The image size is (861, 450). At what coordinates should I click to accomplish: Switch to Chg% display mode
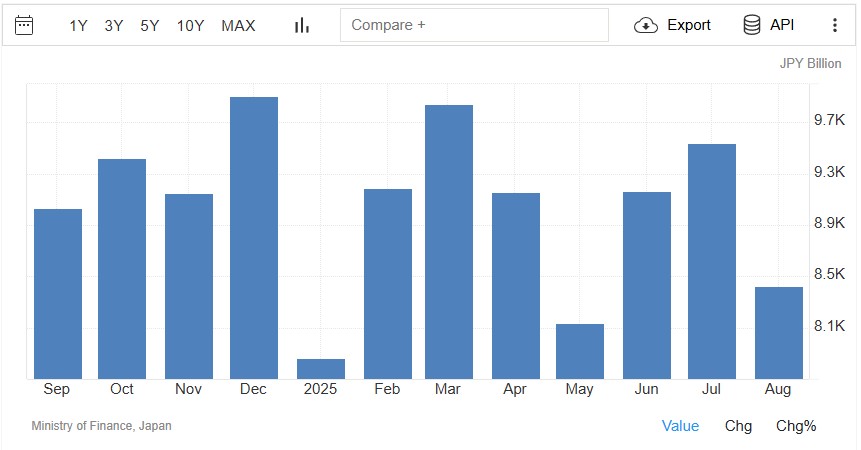[x=796, y=426]
